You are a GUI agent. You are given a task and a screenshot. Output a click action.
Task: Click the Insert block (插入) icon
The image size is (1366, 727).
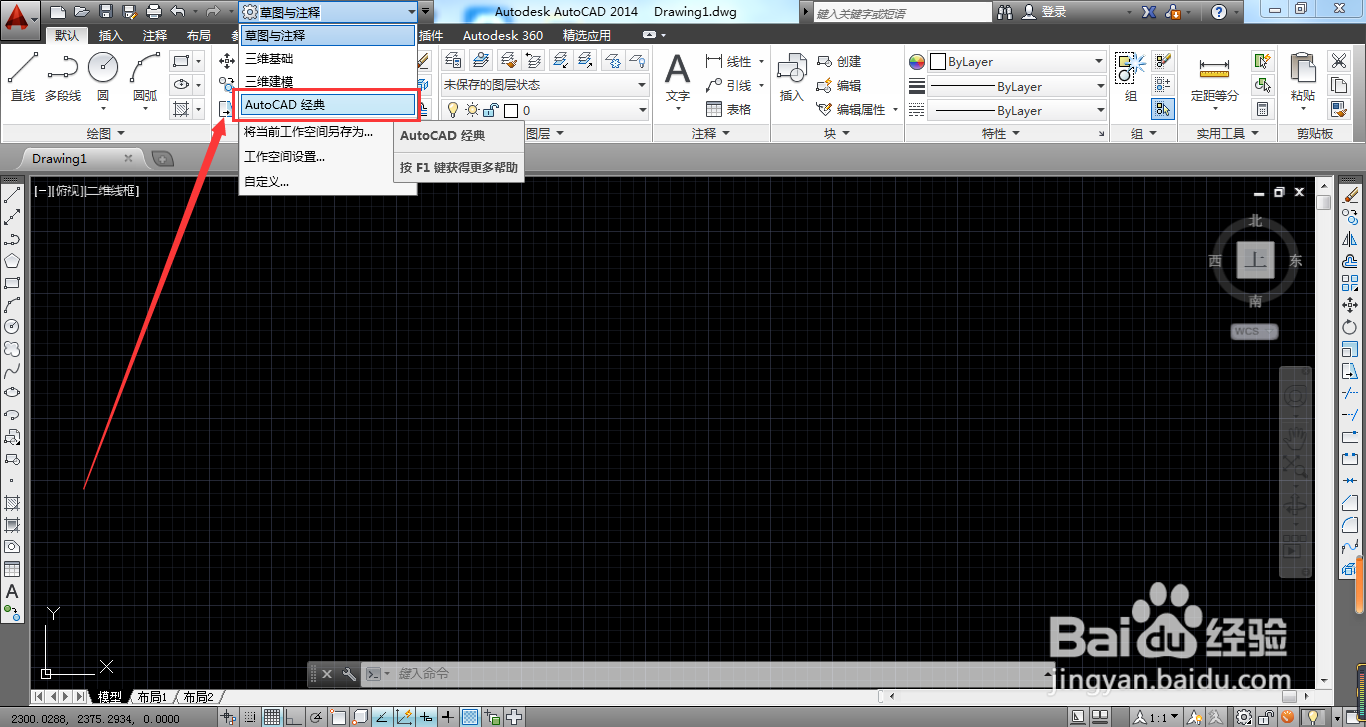pos(792,77)
